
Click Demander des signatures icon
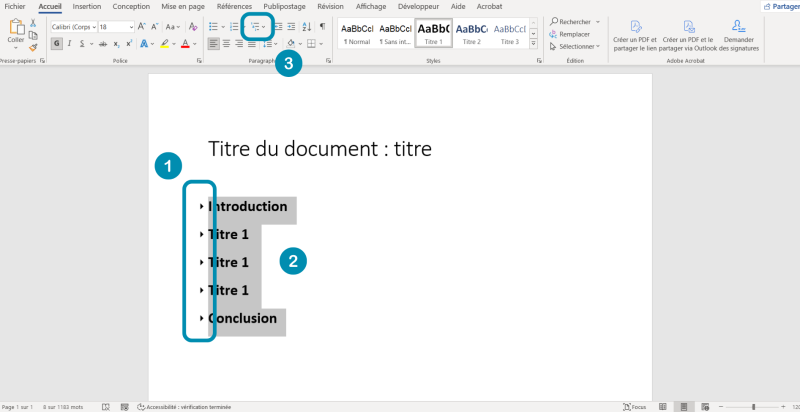[x=738, y=27]
